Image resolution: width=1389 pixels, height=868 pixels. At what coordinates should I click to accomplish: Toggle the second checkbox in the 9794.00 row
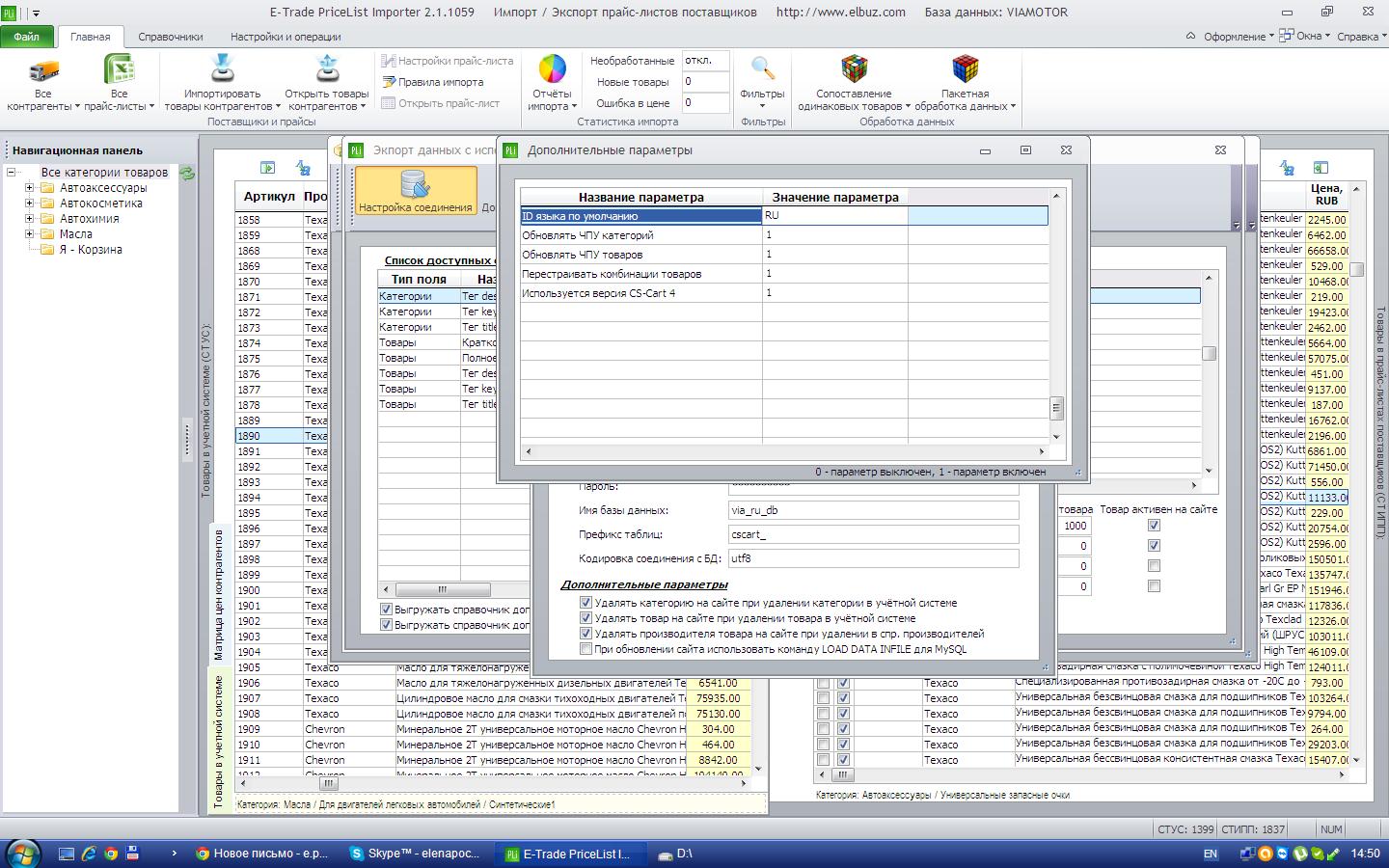[844, 714]
